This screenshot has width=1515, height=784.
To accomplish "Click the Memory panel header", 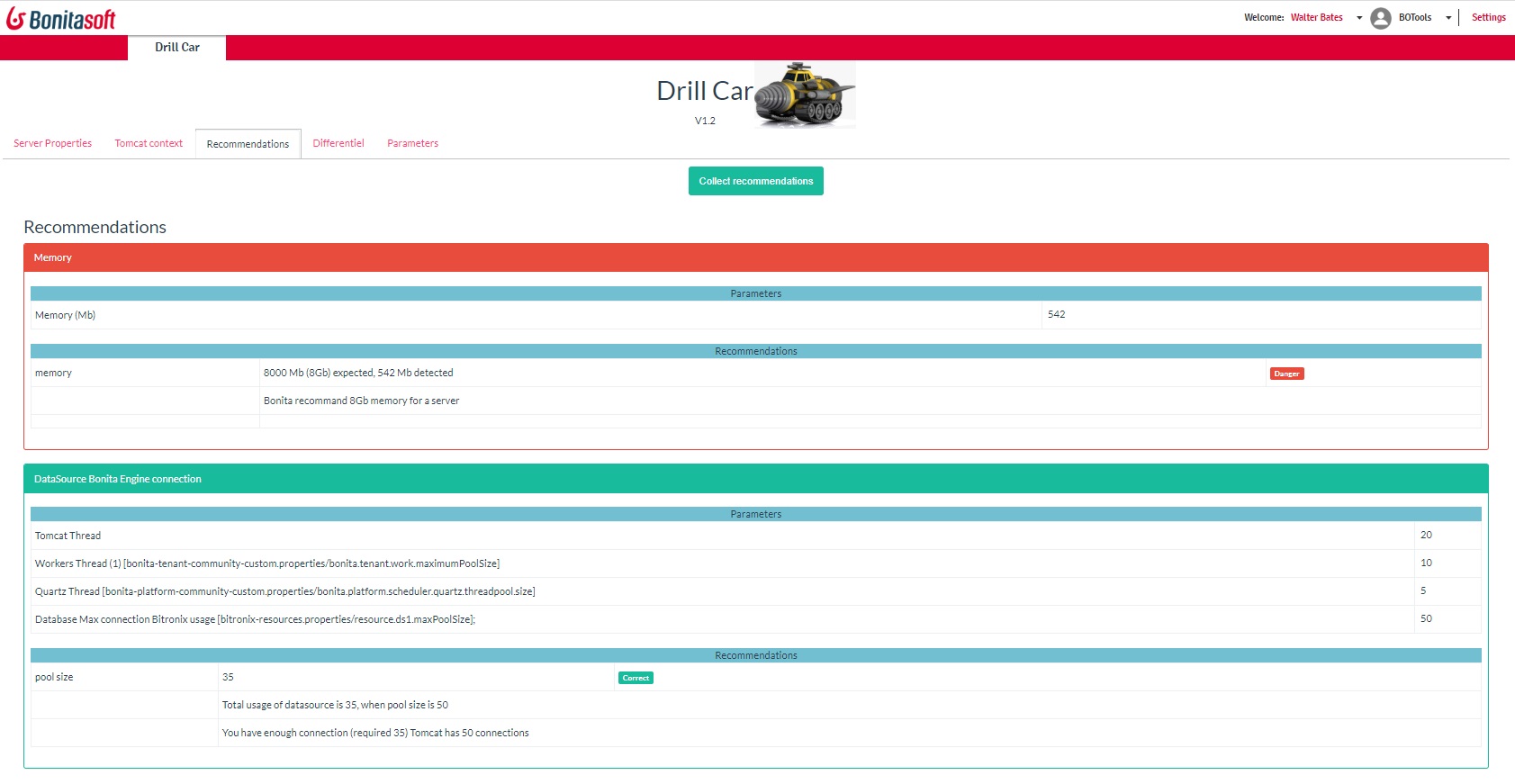I will tap(756, 257).
